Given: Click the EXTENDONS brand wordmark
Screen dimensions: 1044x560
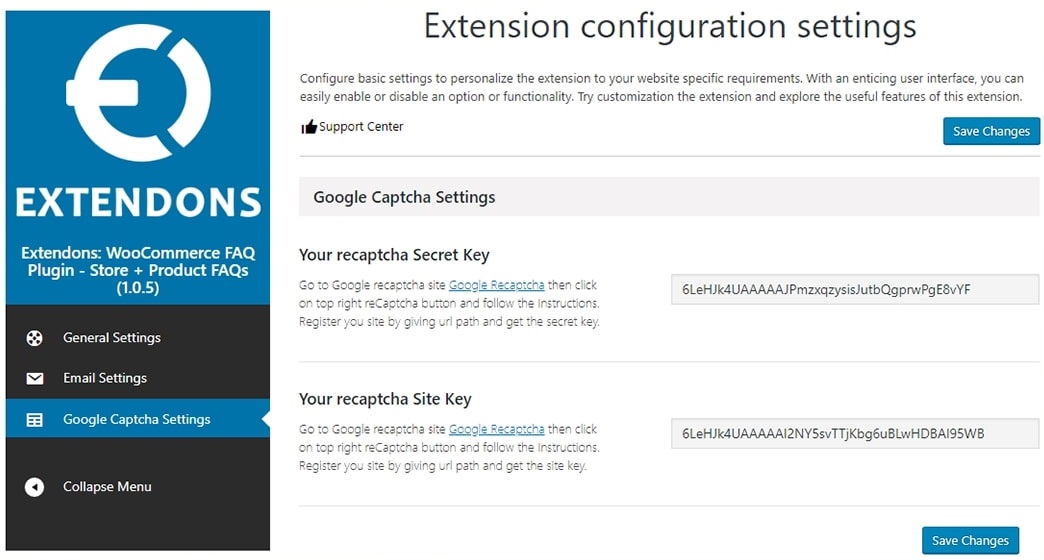Looking at the screenshot, I should pyautogui.click(x=138, y=202).
